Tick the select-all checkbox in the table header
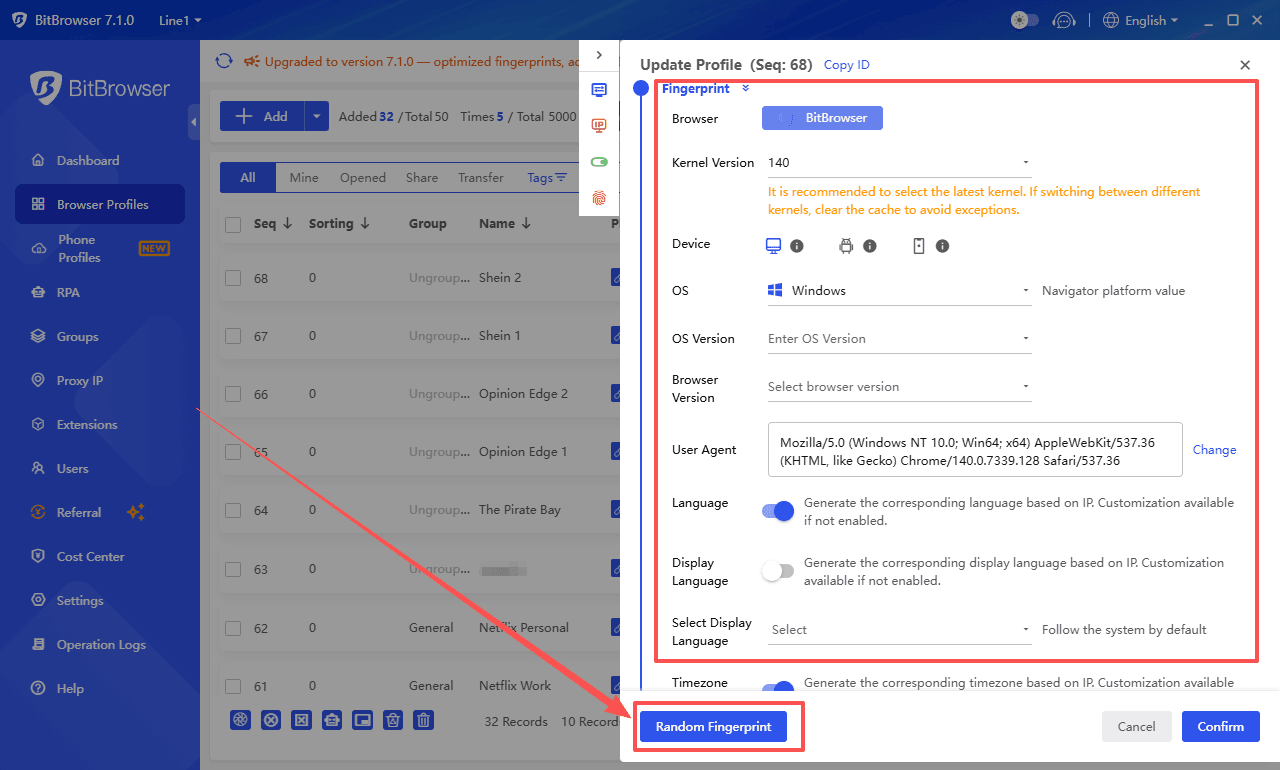 tap(233, 225)
